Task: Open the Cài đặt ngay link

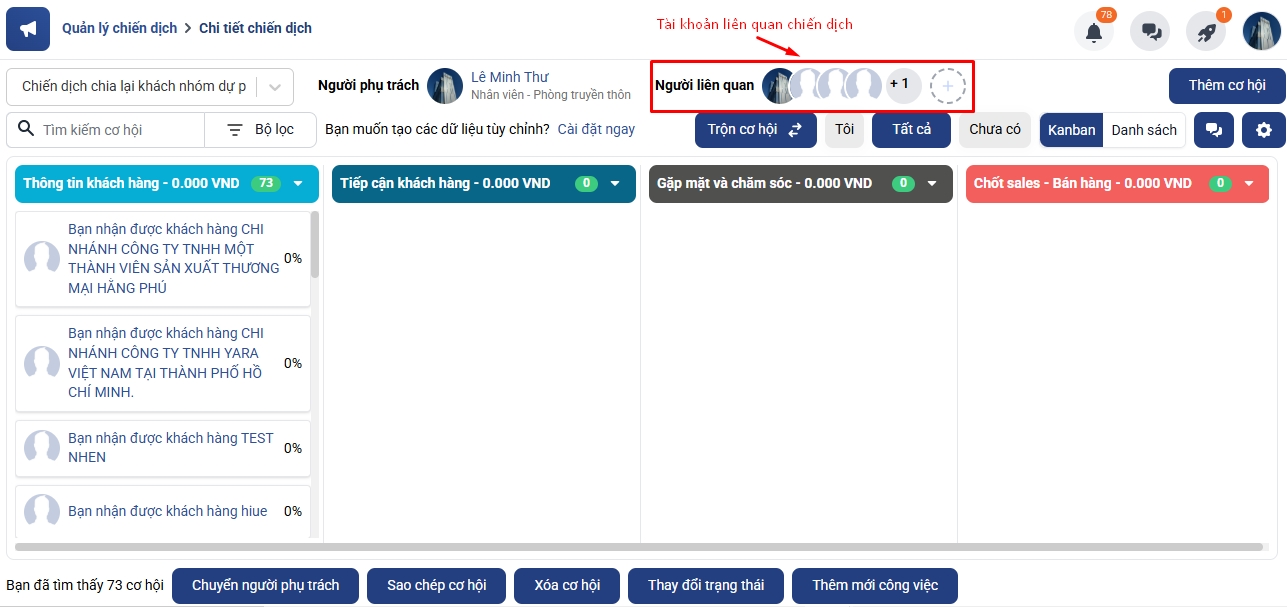Action: pos(596,129)
